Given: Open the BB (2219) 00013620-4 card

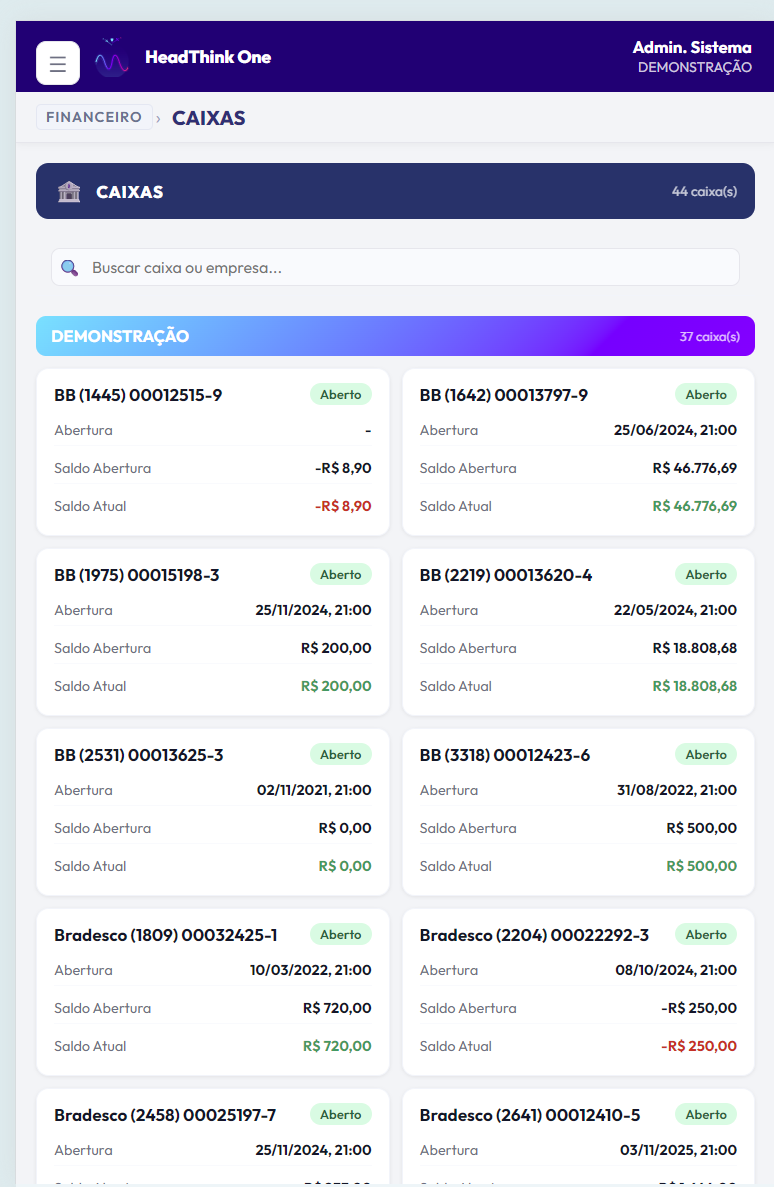Looking at the screenshot, I should 578,632.
